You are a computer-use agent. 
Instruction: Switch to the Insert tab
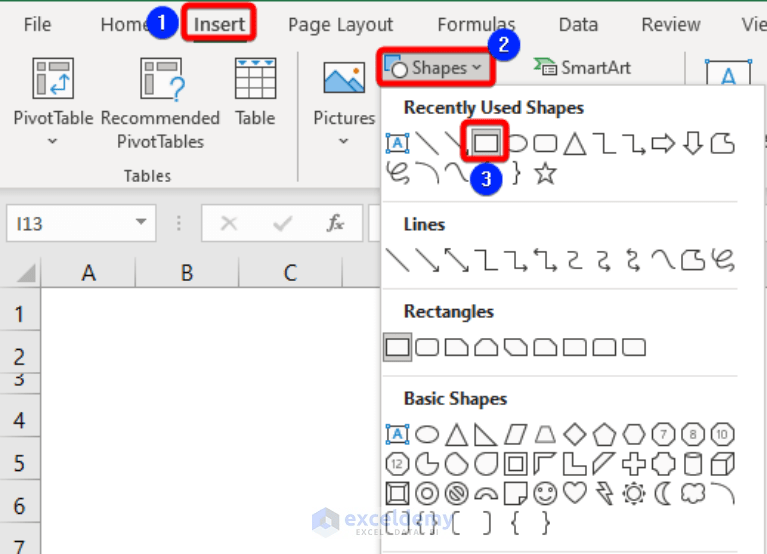point(219,24)
